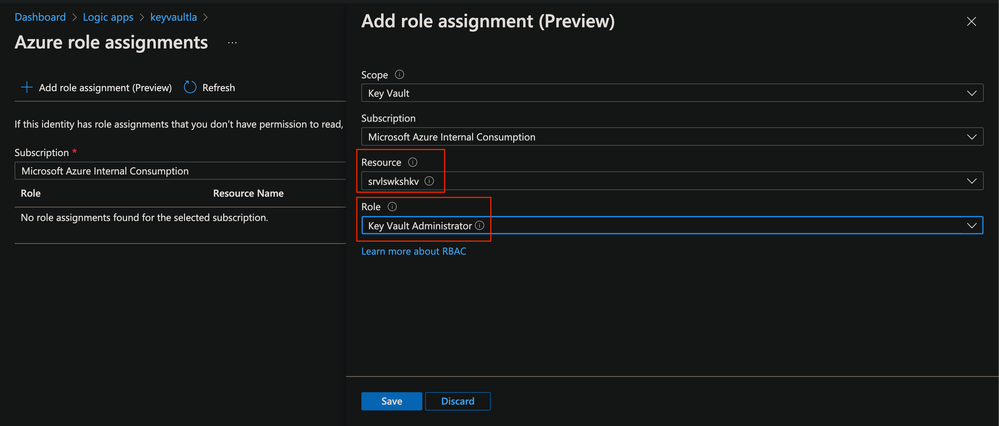Show the Scope info tooltip icon
This screenshot has height=426, width=999.
[x=399, y=75]
